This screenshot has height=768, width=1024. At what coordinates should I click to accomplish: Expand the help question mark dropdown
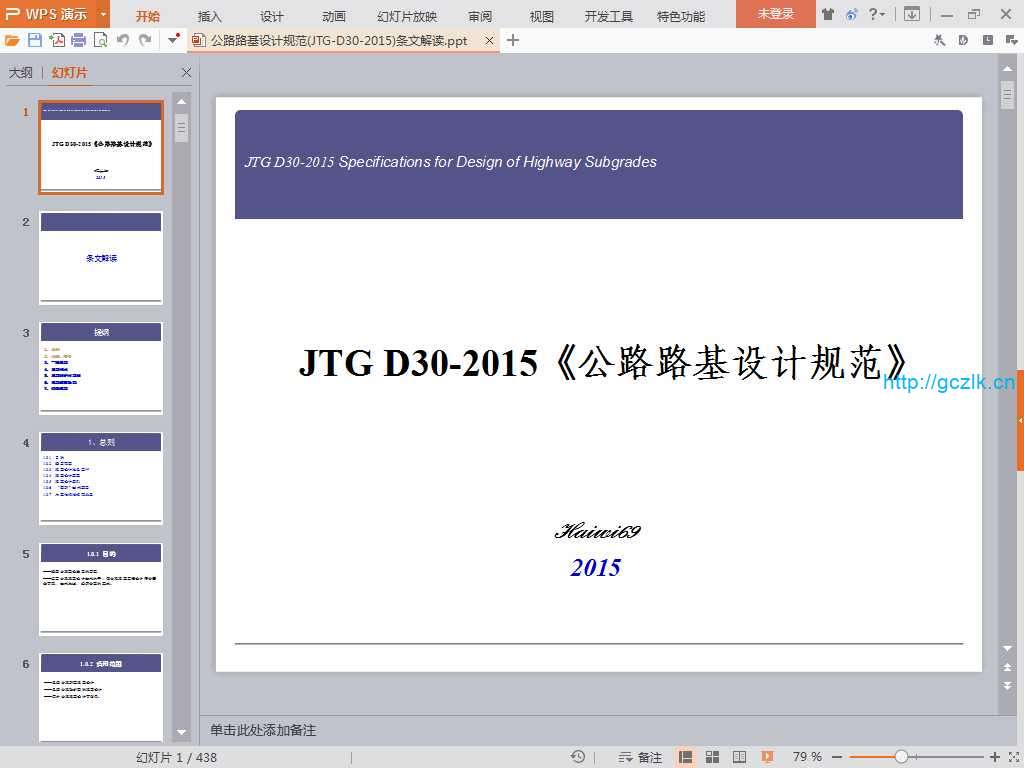pos(877,14)
